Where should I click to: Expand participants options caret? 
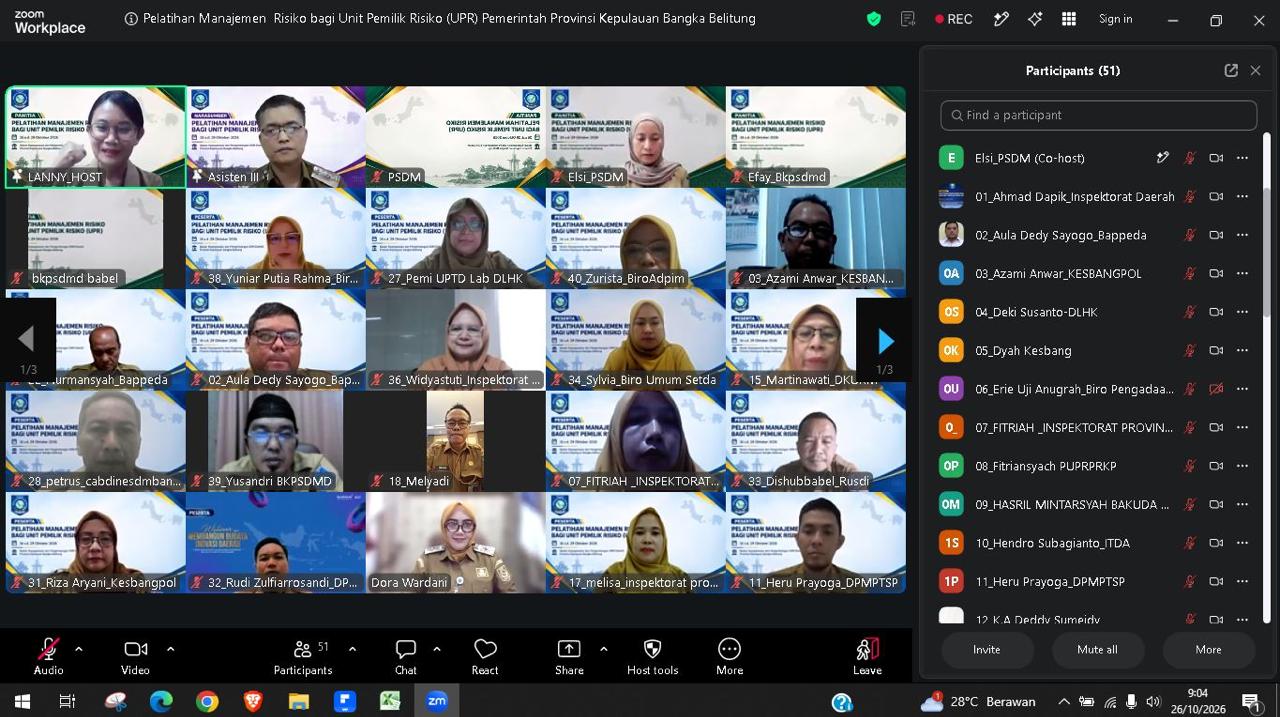click(x=352, y=649)
